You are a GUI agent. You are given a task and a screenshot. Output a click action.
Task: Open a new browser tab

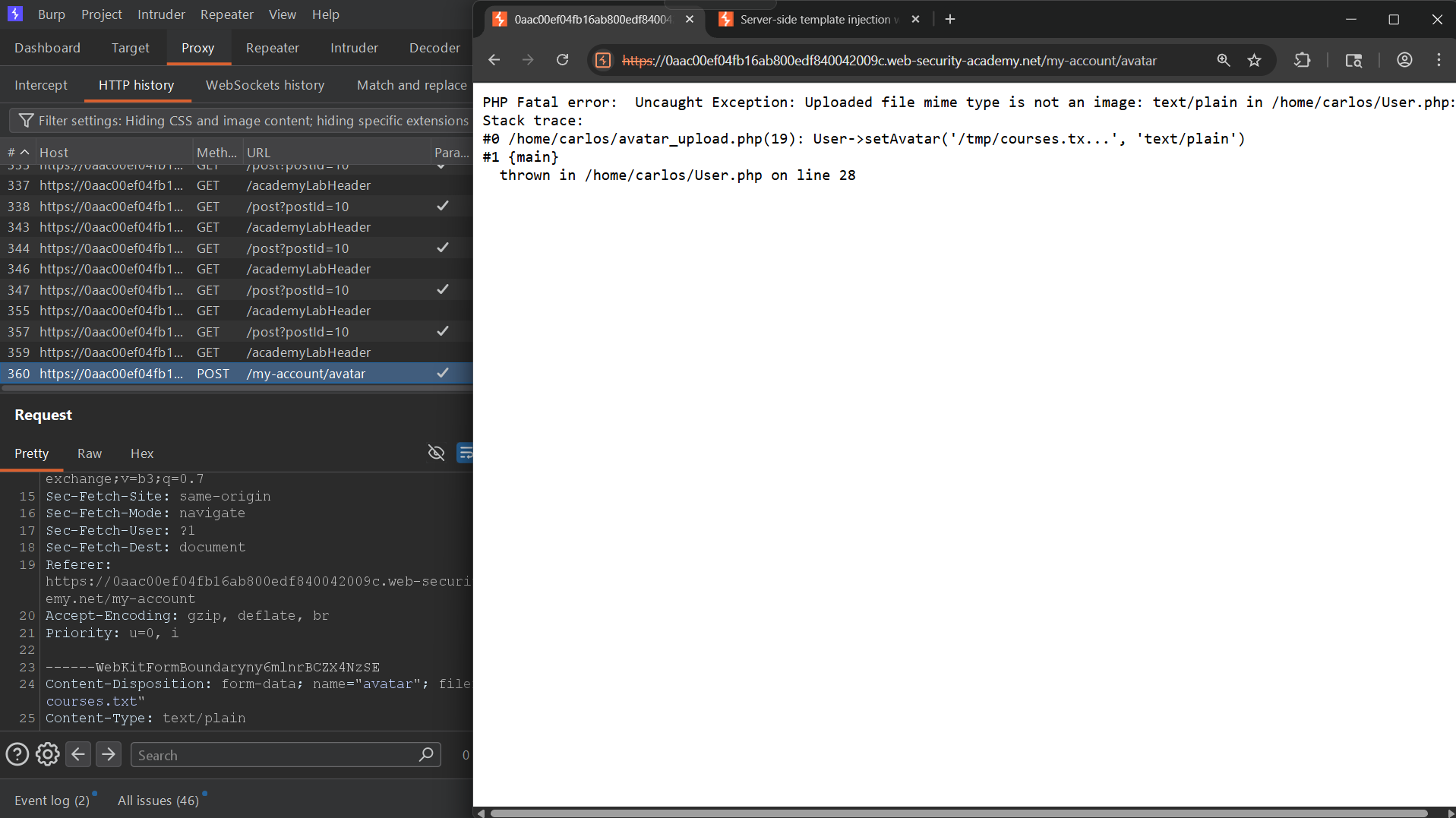point(949,19)
